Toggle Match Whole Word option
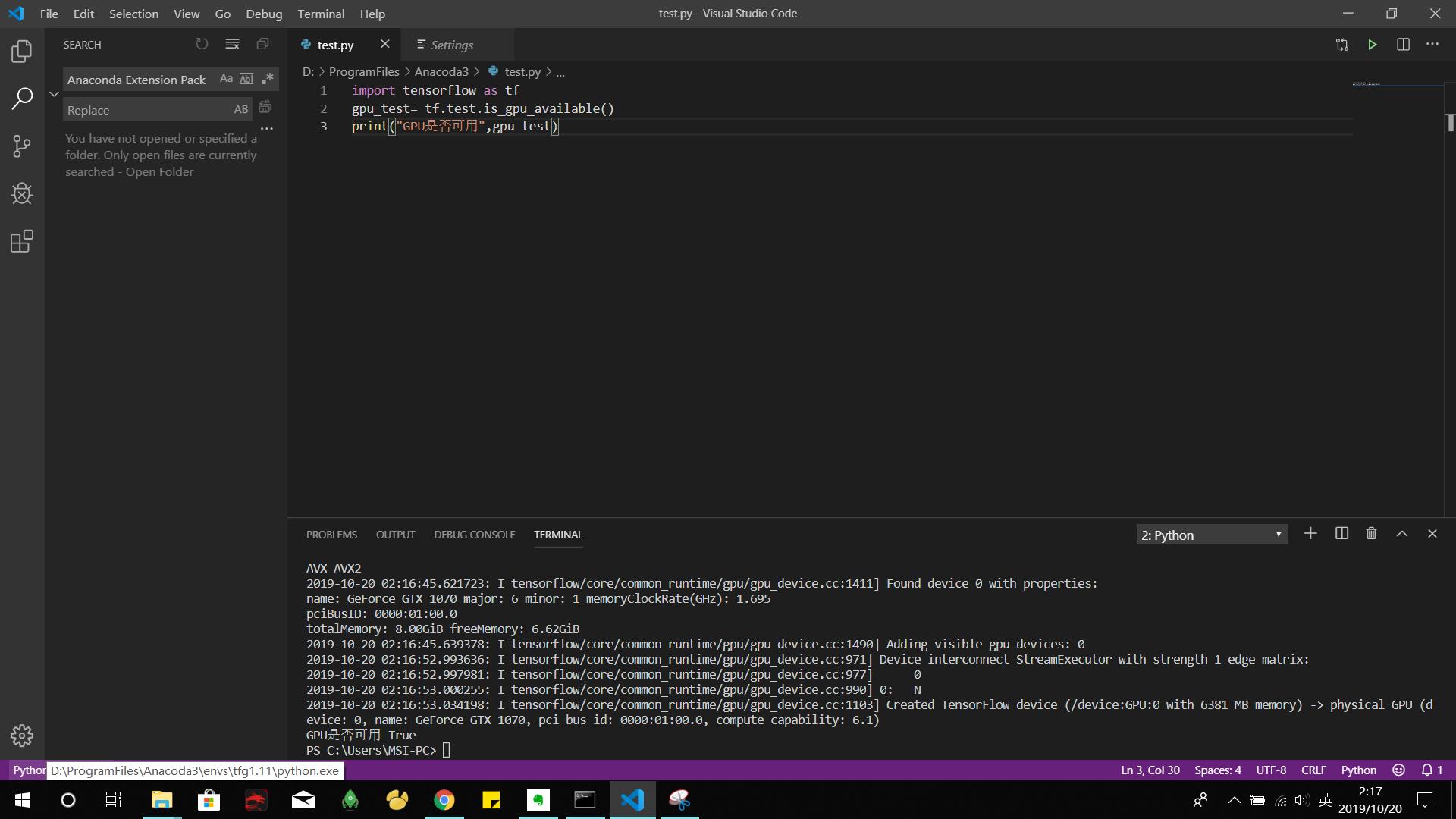The width and height of the screenshot is (1456, 819). (x=246, y=78)
